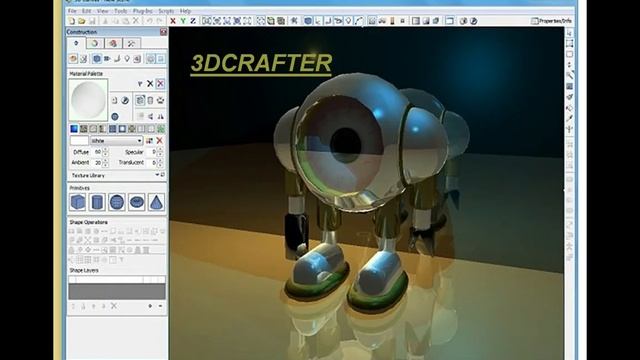640x360 pixels.
Task: Adjust the Specular value stepper
Action: point(160,152)
